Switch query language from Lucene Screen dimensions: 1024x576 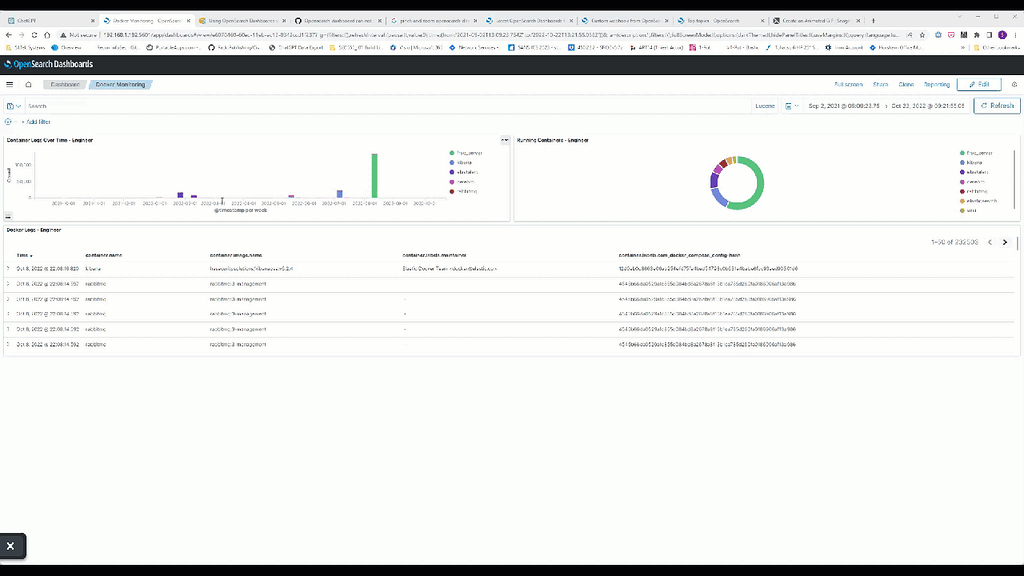pyautogui.click(x=765, y=106)
